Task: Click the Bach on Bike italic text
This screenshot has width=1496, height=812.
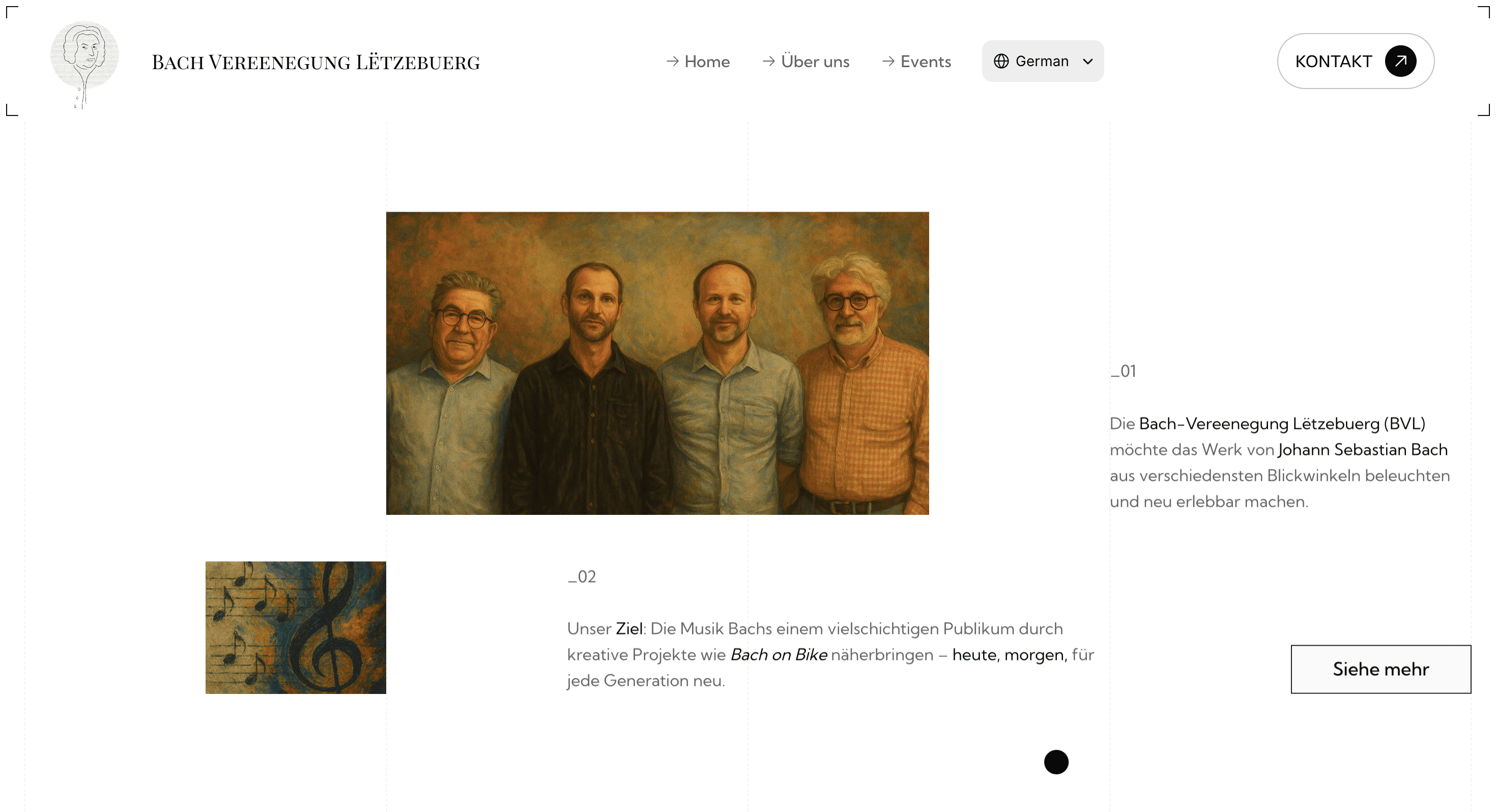Action: click(x=778, y=655)
